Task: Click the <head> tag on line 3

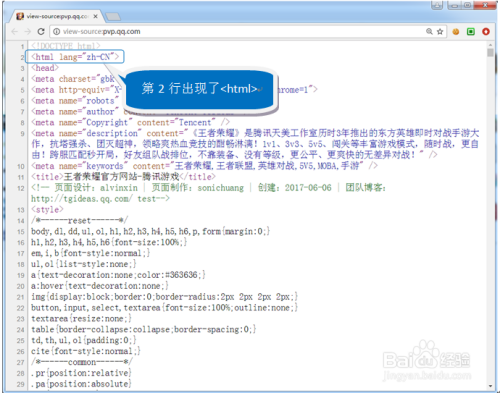Action: click(45, 68)
